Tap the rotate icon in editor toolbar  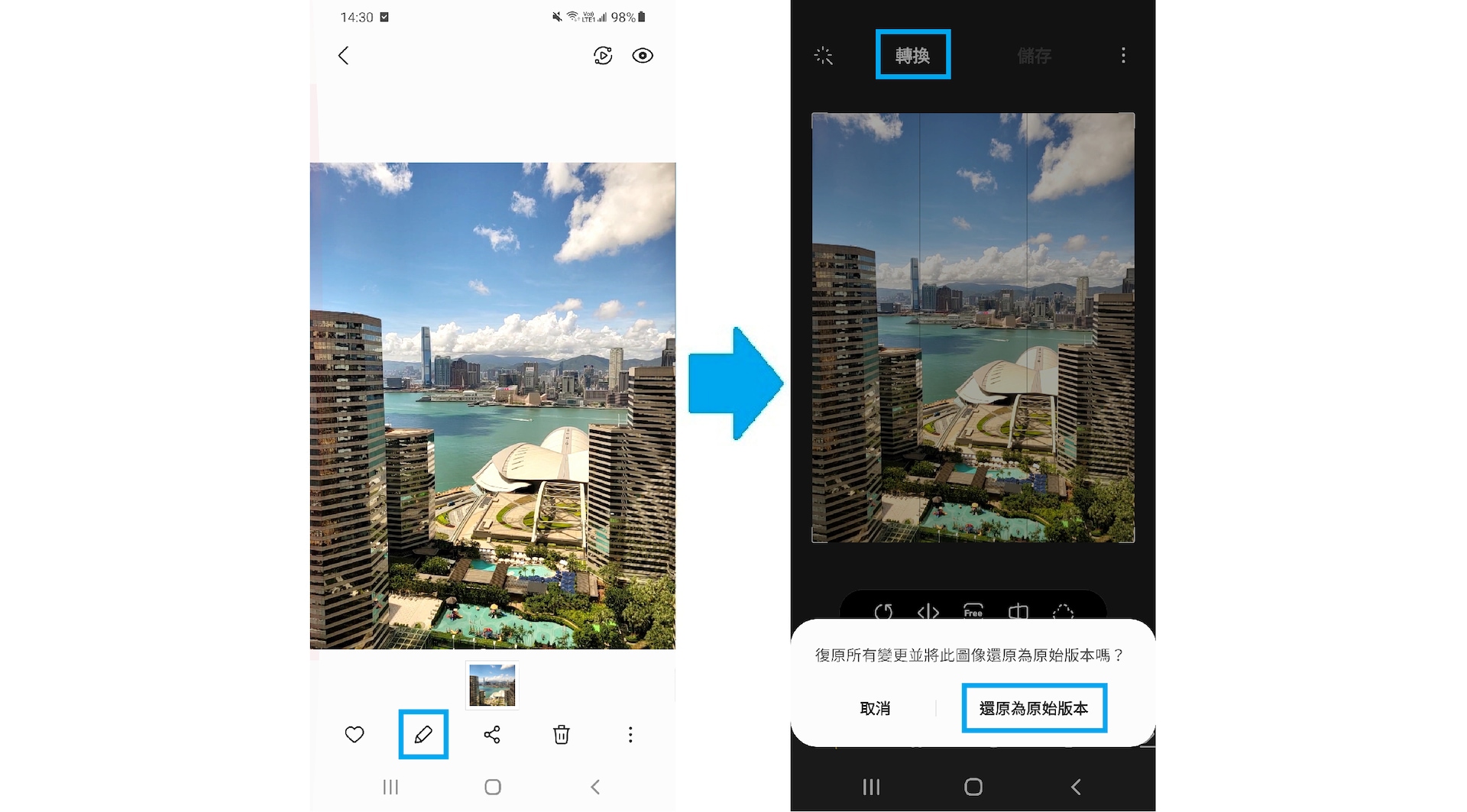click(x=883, y=612)
